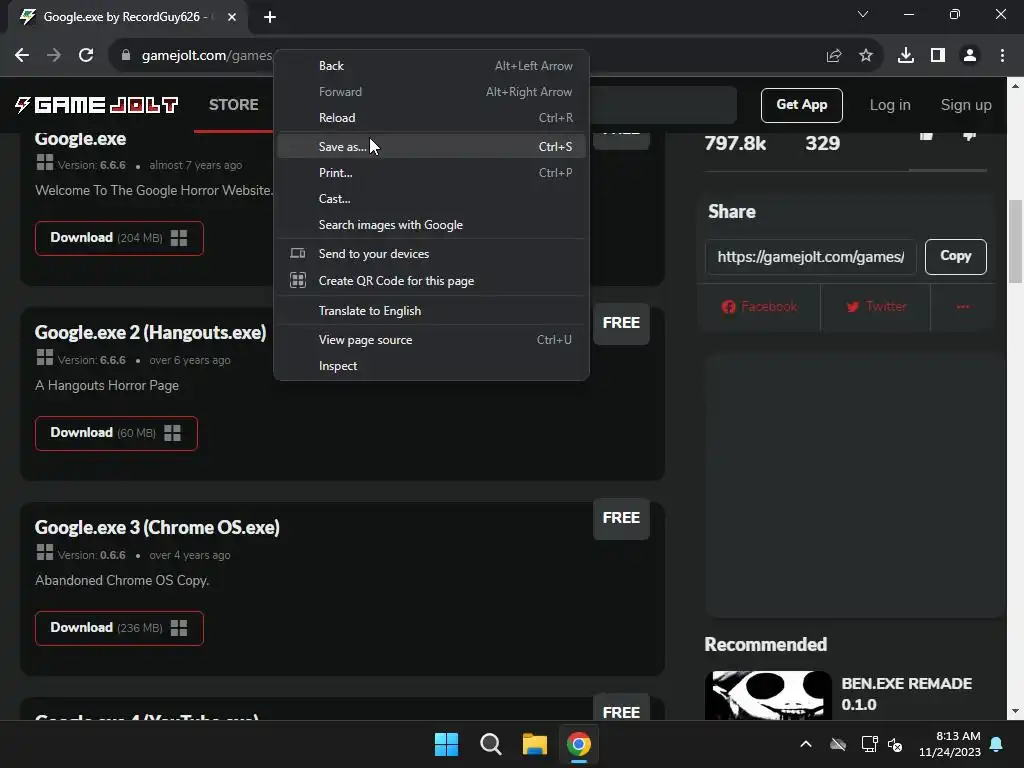Open more share options ellipsis
The image size is (1024, 768).
point(963,307)
